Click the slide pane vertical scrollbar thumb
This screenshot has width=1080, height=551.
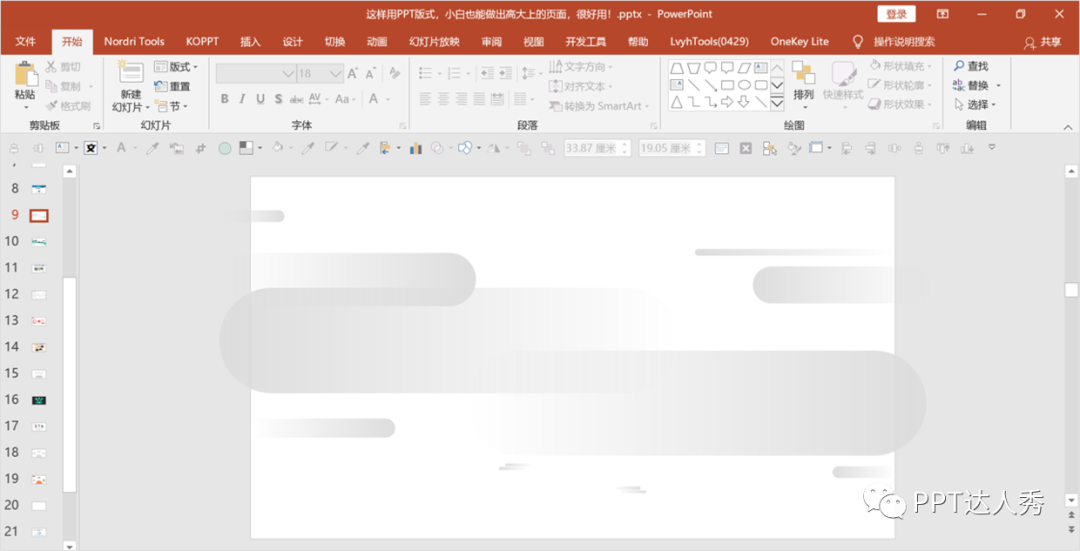click(x=70, y=385)
